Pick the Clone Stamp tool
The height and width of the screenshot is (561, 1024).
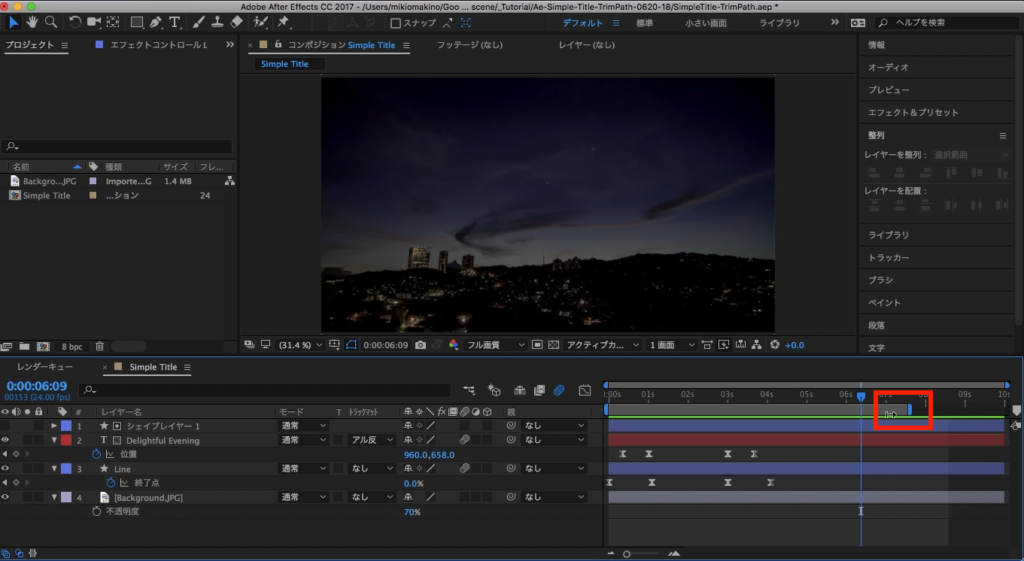216,22
